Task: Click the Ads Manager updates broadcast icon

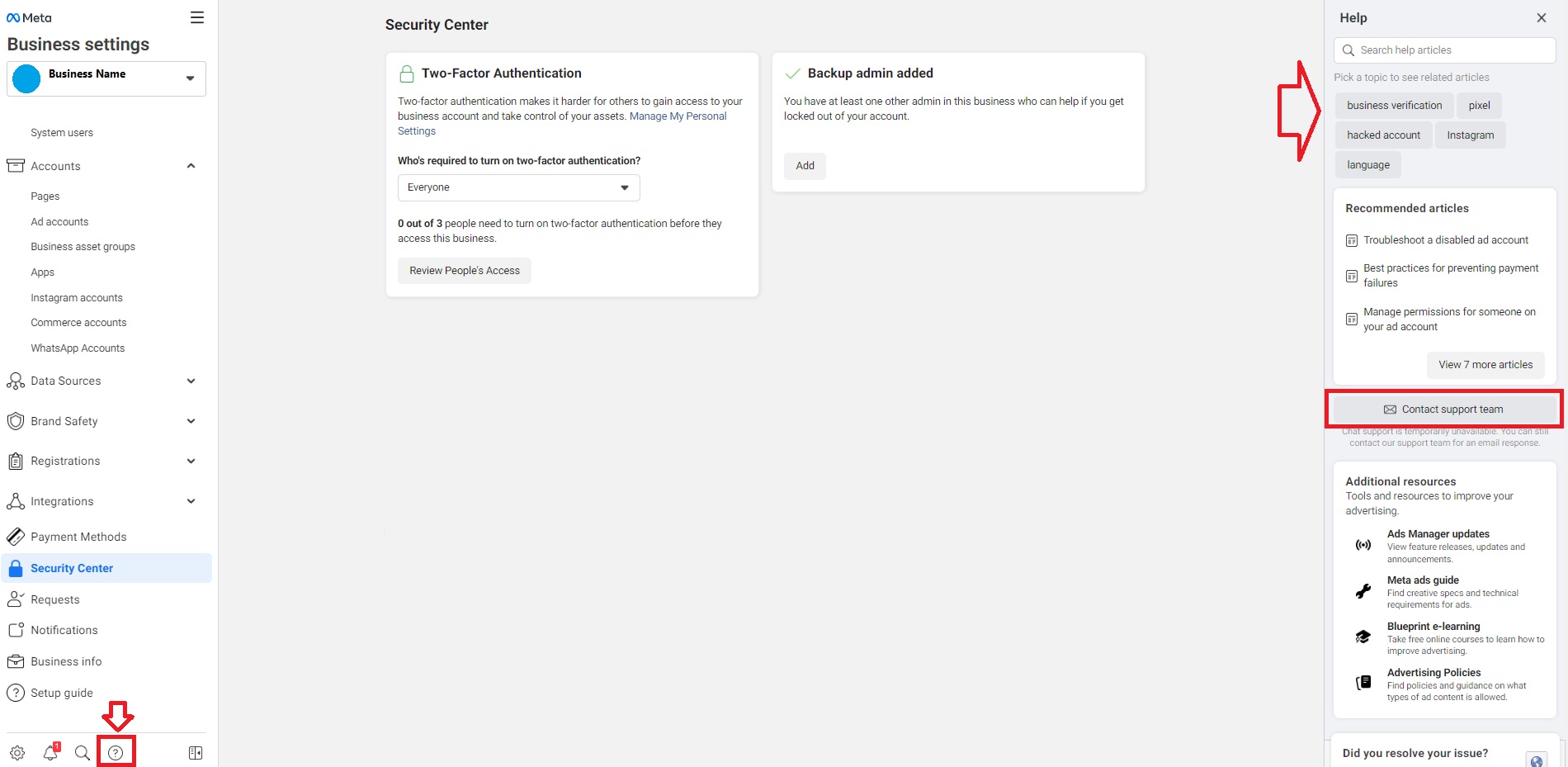Action: [1363, 545]
